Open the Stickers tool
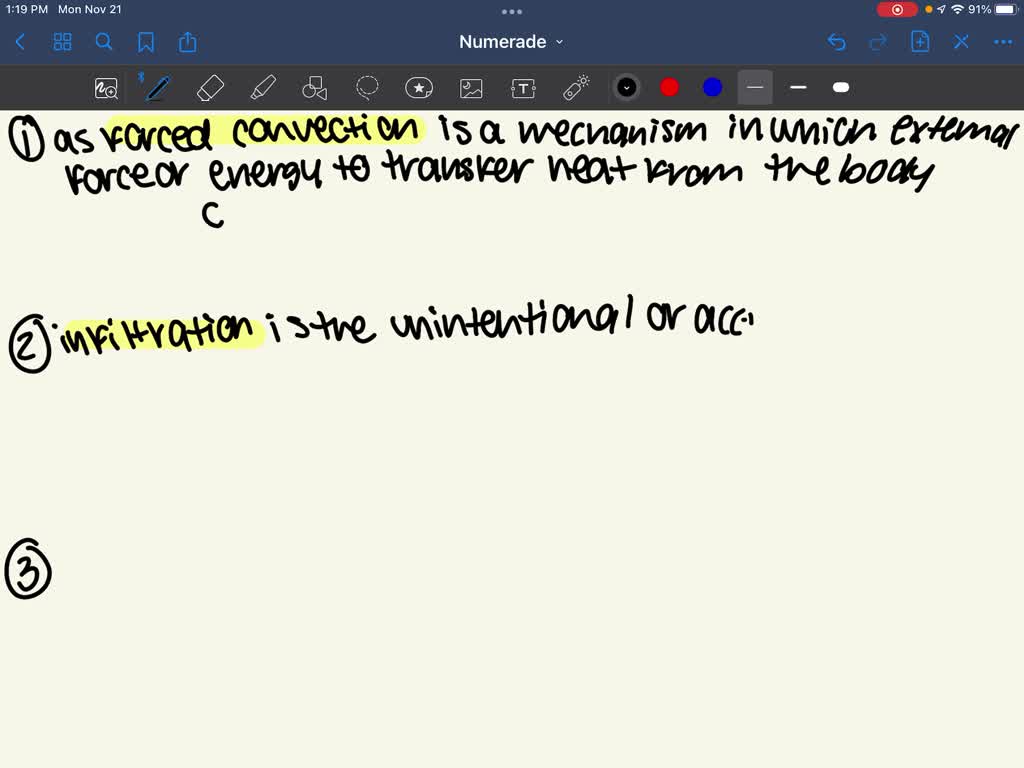This screenshot has width=1024, height=768. click(419, 87)
